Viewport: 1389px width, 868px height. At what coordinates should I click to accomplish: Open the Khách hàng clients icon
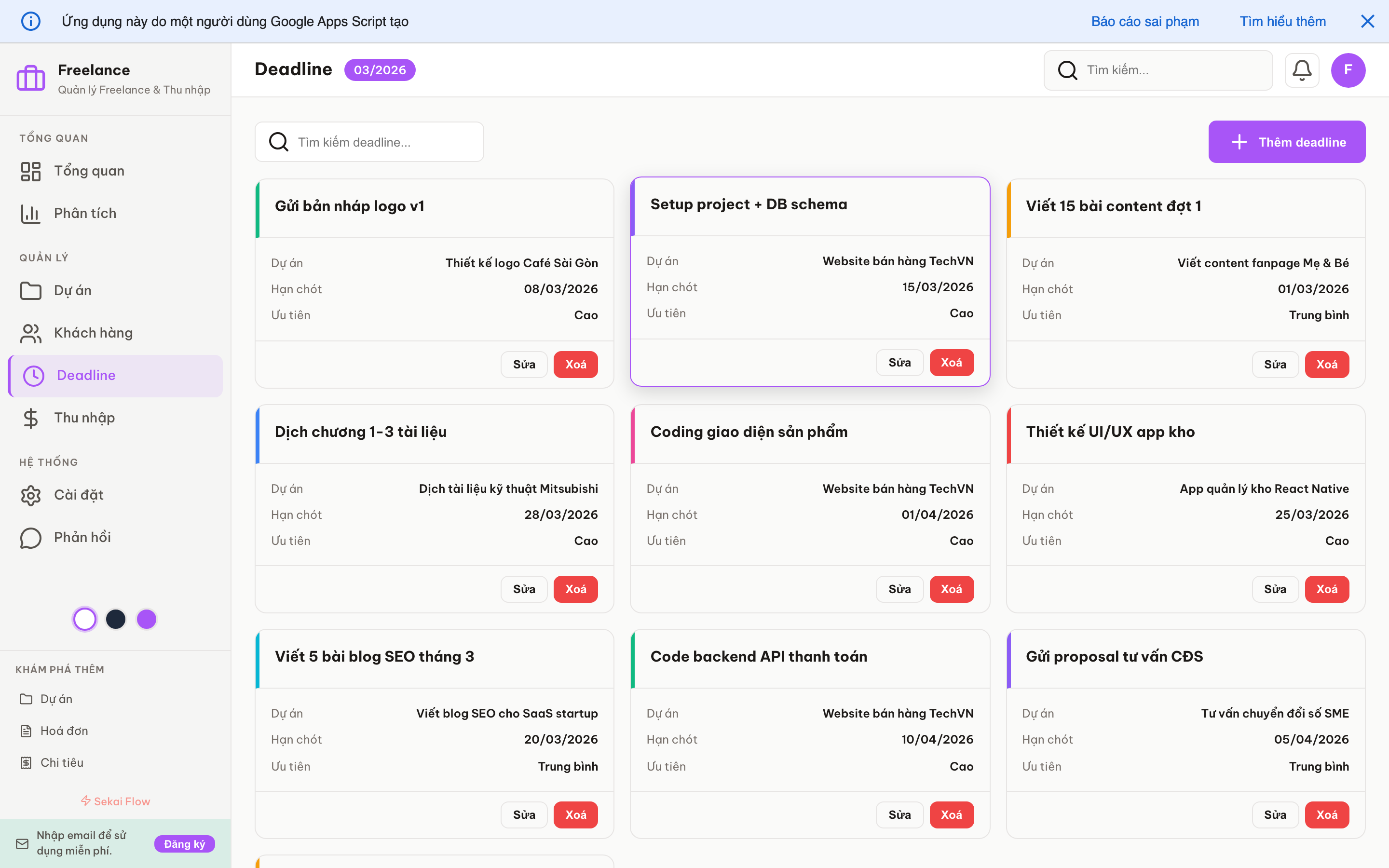pos(30,332)
